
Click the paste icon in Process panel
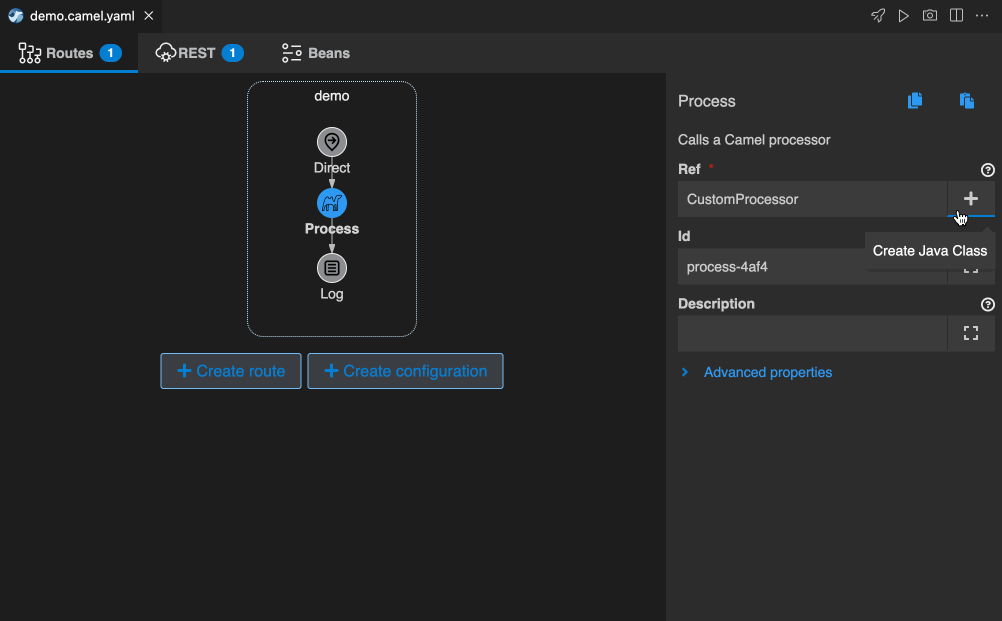pos(966,101)
